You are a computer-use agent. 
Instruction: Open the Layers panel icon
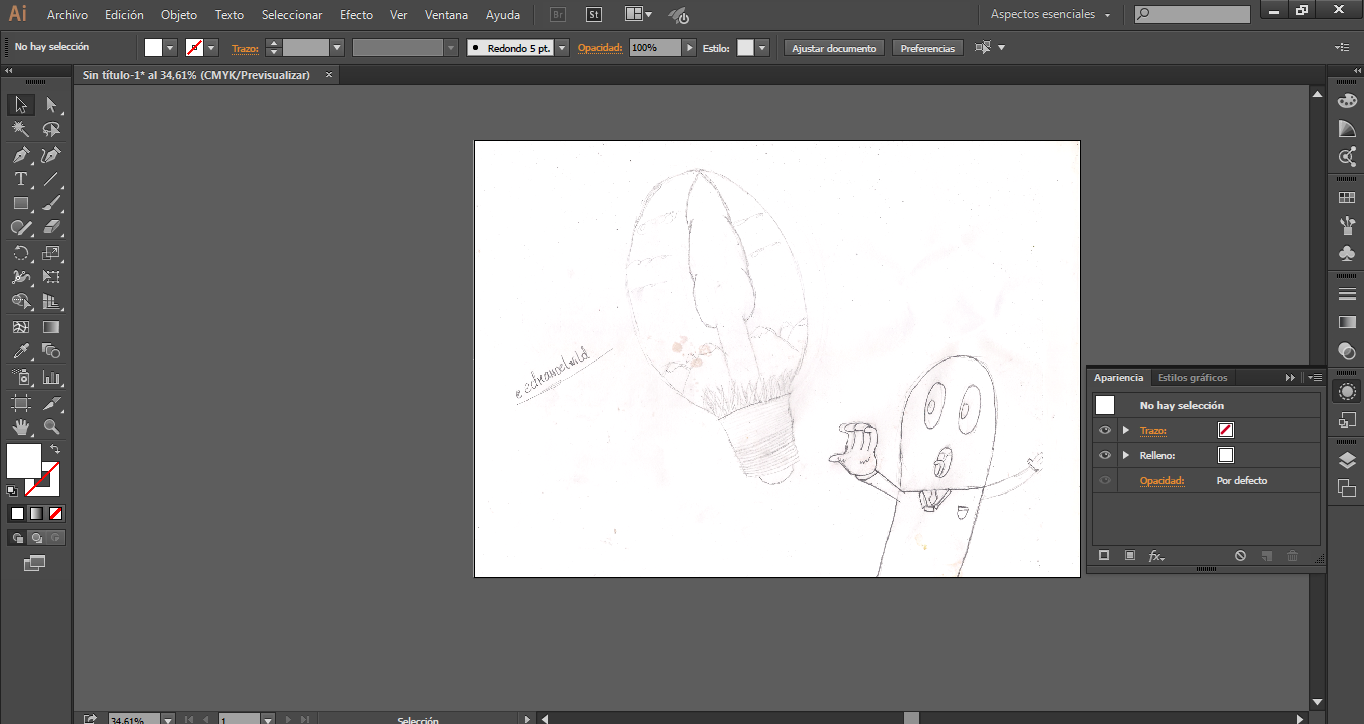[x=1347, y=459]
